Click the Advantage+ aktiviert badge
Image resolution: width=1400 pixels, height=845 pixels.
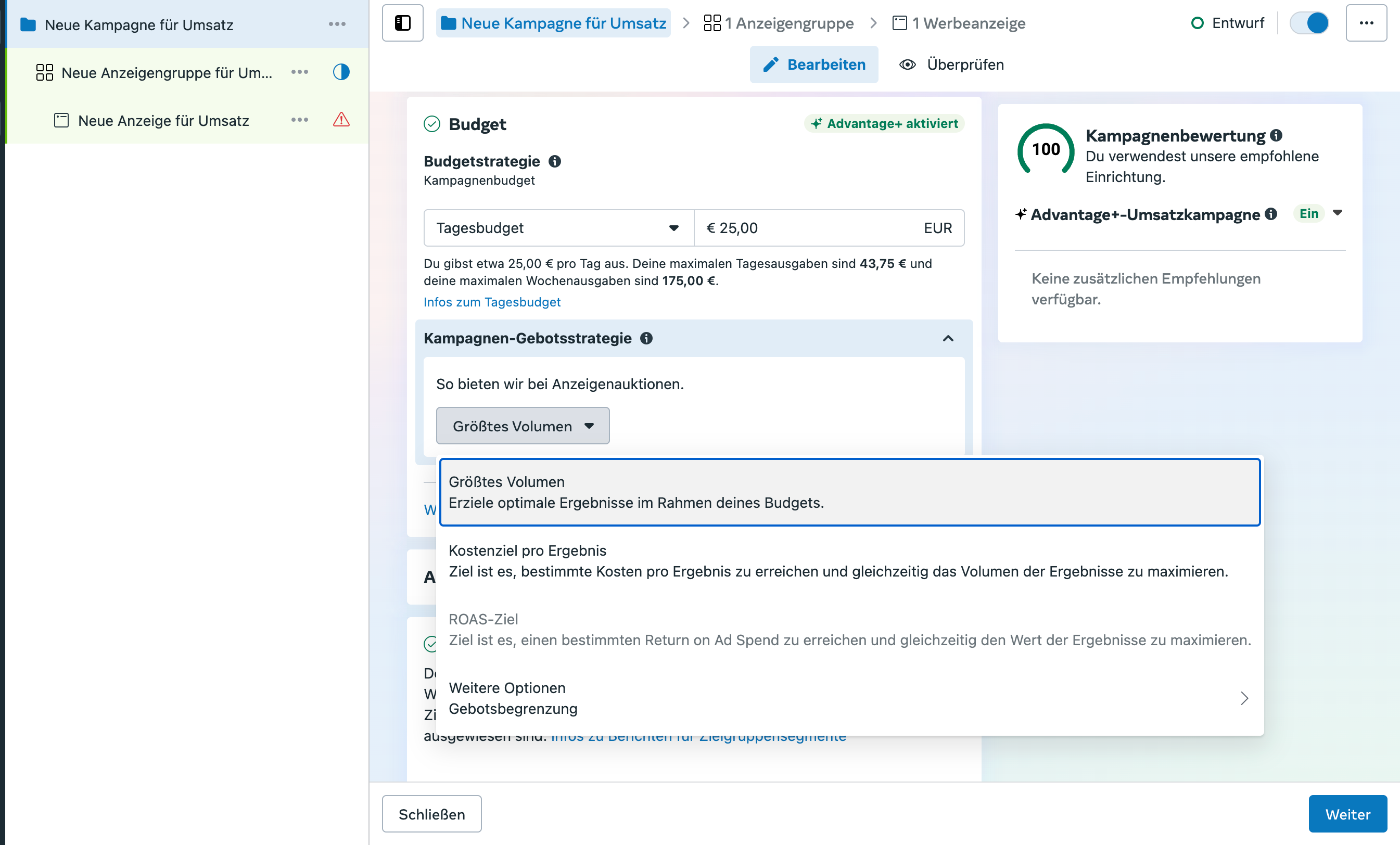pos(884,123)
